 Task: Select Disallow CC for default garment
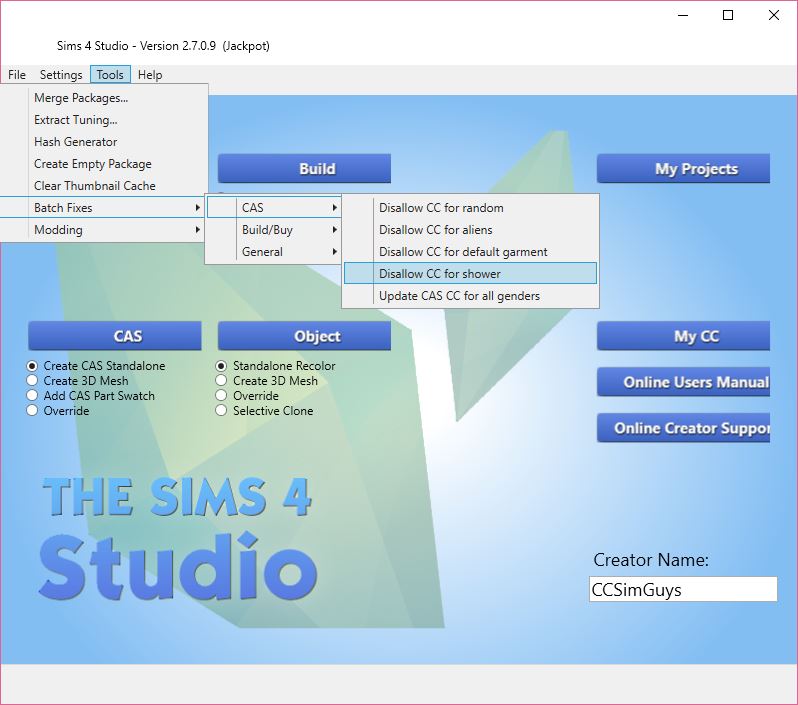[x=470, y=251]
